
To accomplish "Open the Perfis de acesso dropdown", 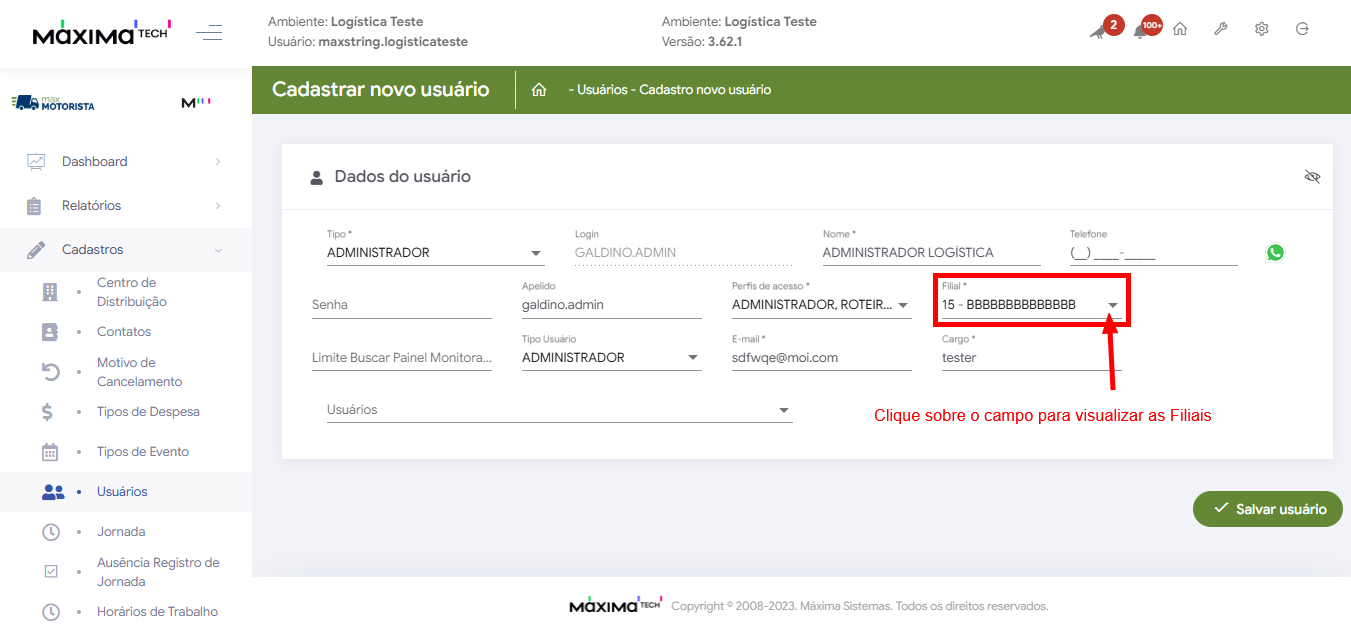I will coord(822,305).
